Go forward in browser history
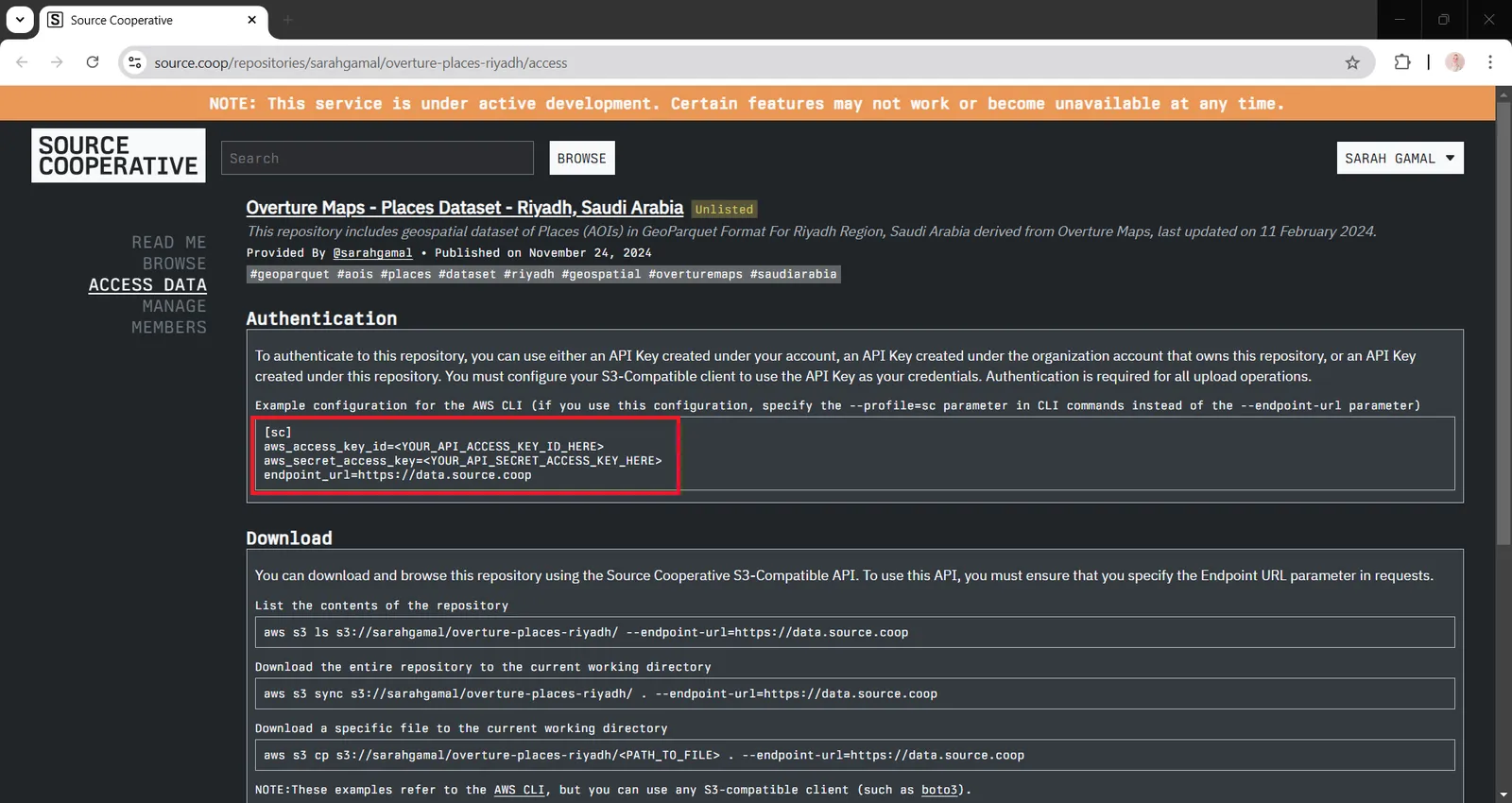The image size is (1512, 803). coord(57,62)
